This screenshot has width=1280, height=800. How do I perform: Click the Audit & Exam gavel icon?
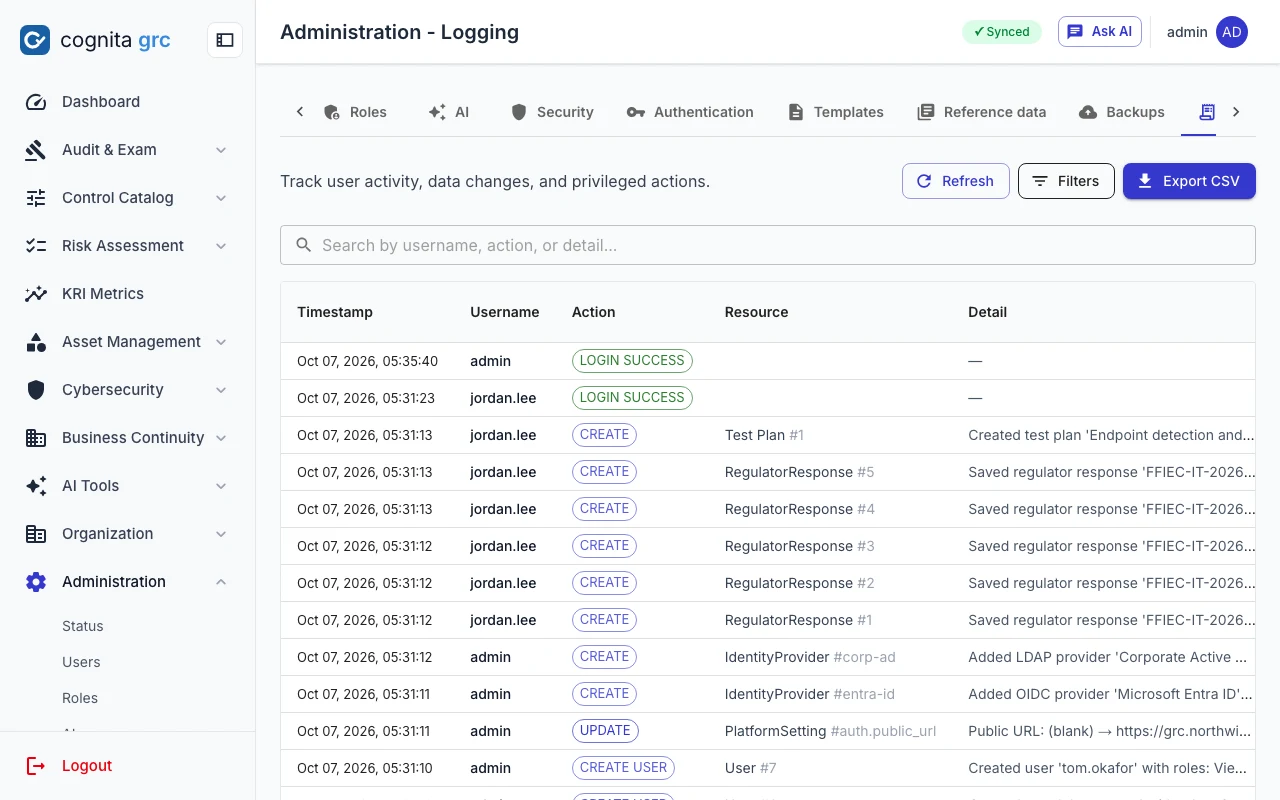click(x=36, y=150)
